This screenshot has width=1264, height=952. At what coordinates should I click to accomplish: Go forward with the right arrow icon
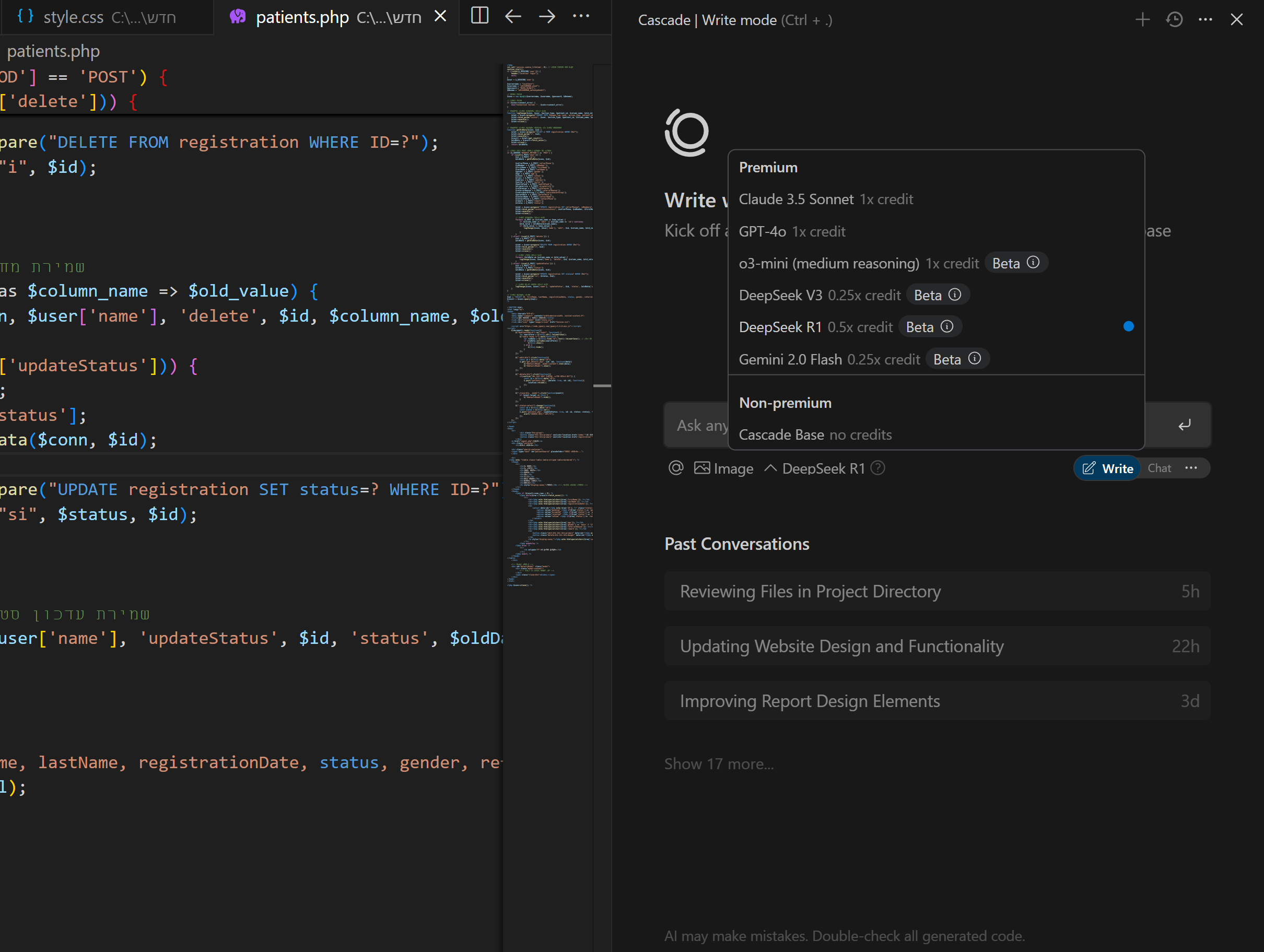coord(547,16)
